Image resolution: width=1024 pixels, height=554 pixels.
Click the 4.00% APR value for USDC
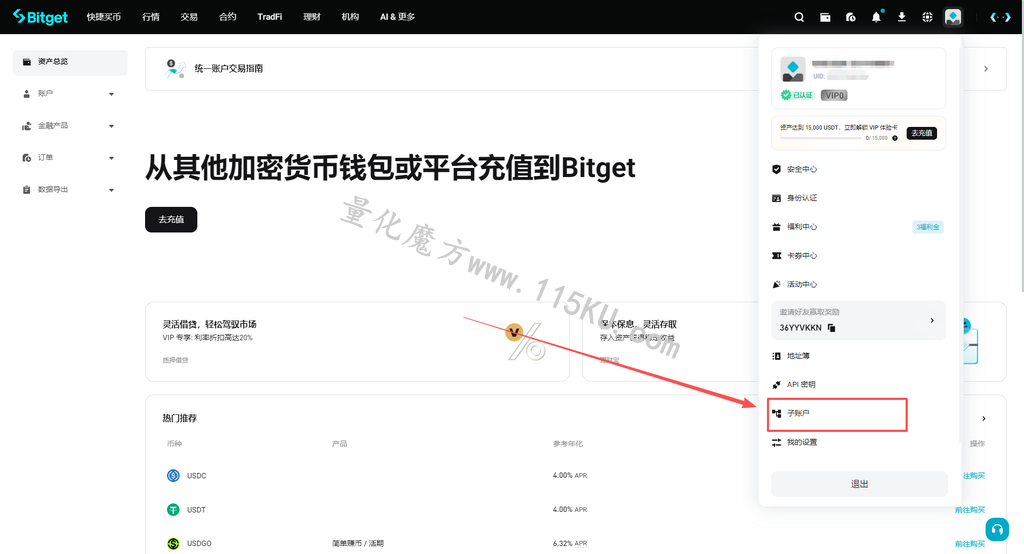569,476
